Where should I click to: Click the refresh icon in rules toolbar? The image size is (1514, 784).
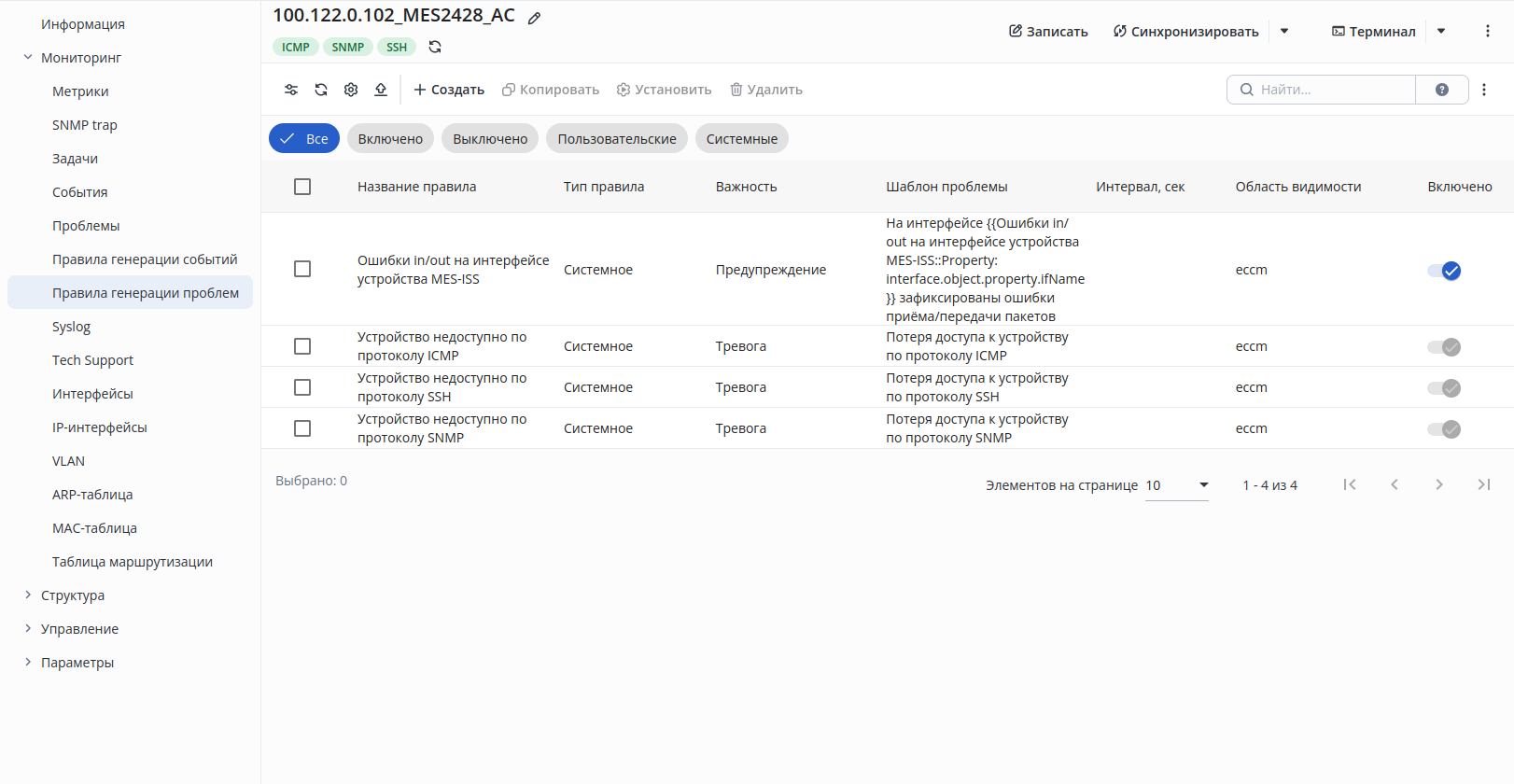pyautogui.click(x=321, y=90)
